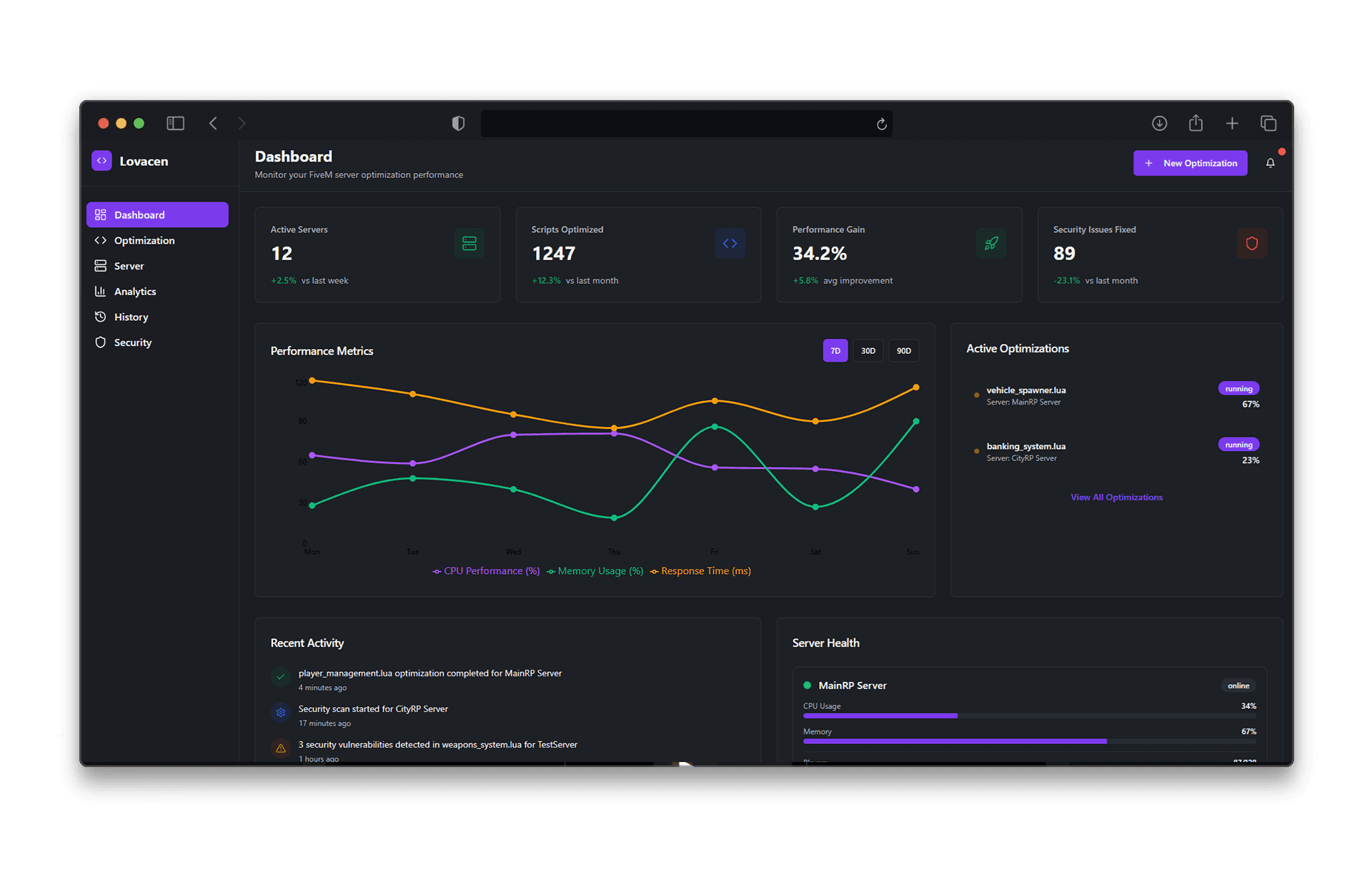Toggle CPU Performance legend series
This screenshot has width=1372, height=875.
(x=486, y=571)
